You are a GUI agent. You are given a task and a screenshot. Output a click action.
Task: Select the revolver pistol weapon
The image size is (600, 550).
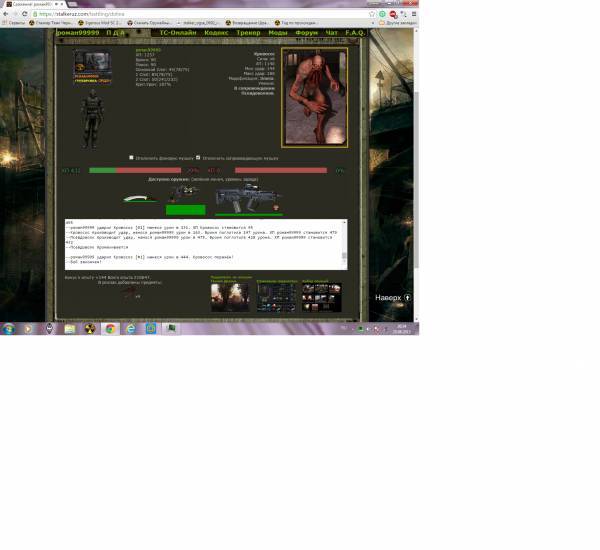(x=184, y=194)
